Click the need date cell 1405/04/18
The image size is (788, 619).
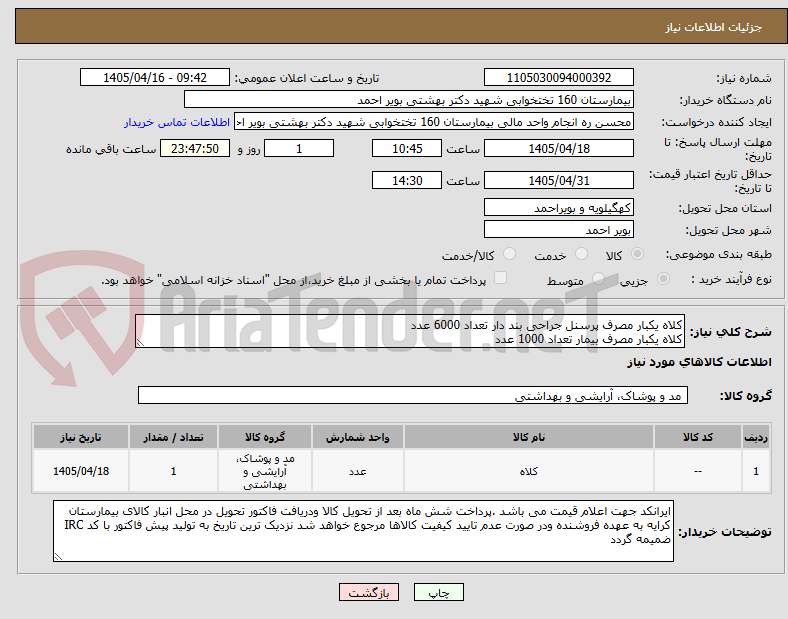[x=81, y=471]
